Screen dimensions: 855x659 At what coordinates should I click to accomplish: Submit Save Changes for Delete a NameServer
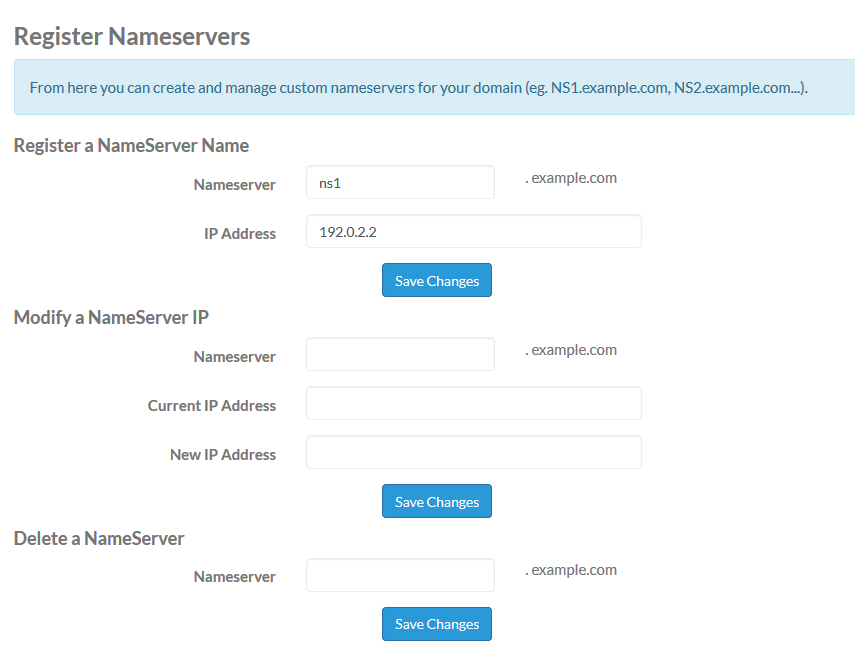click(437, 624)
